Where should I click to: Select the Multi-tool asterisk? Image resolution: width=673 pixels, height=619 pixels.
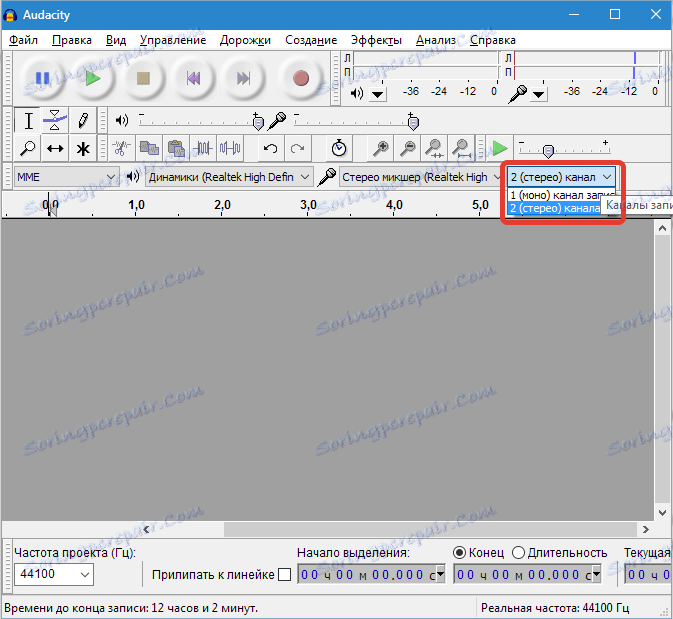tap(83, 149)
